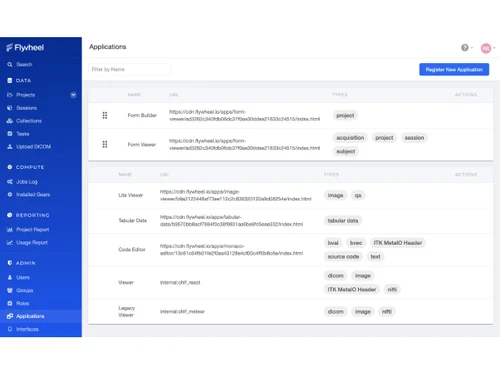Click the Form Viewer drag handle
Screen dimensions: 500x375
(105, 144)
